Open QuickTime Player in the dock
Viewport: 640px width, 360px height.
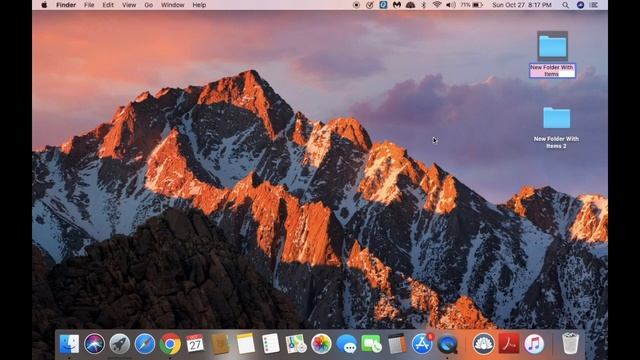click(447, 344)
